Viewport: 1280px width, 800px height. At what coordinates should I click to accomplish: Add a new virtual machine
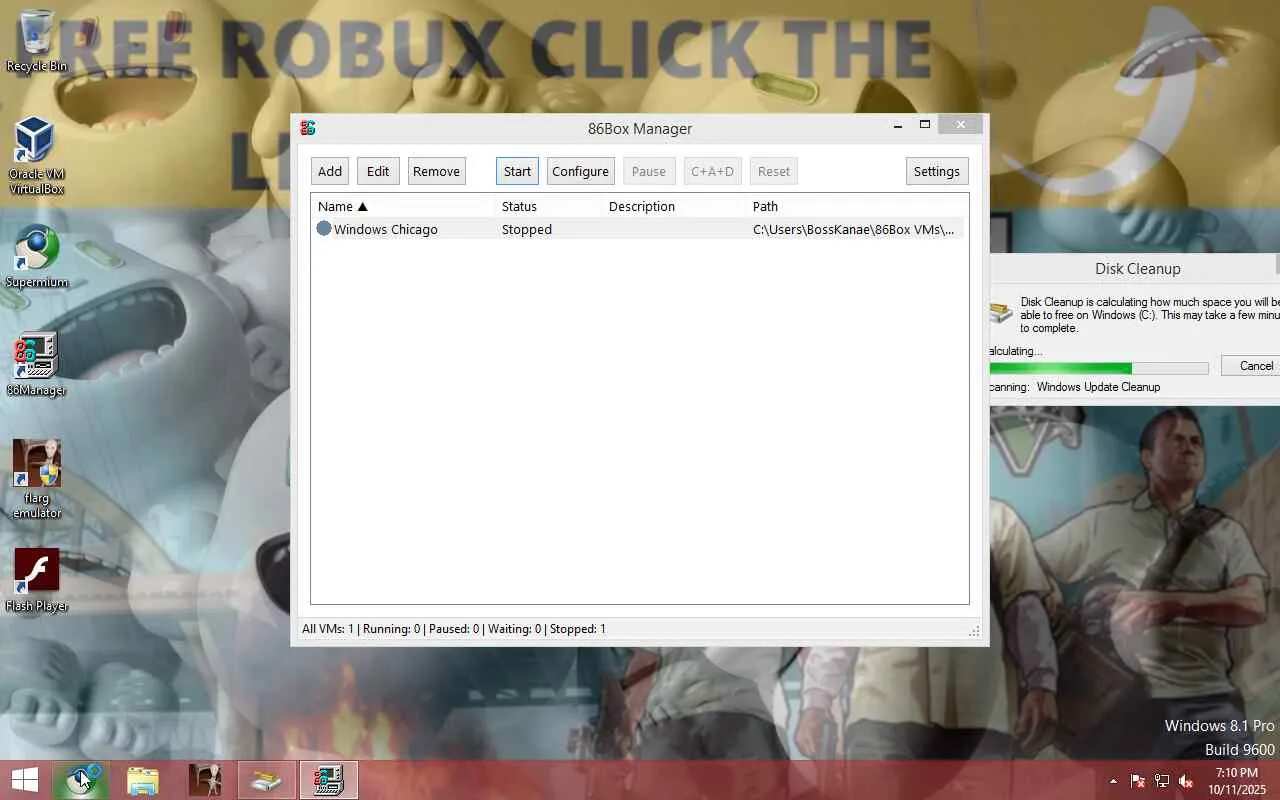330,171
